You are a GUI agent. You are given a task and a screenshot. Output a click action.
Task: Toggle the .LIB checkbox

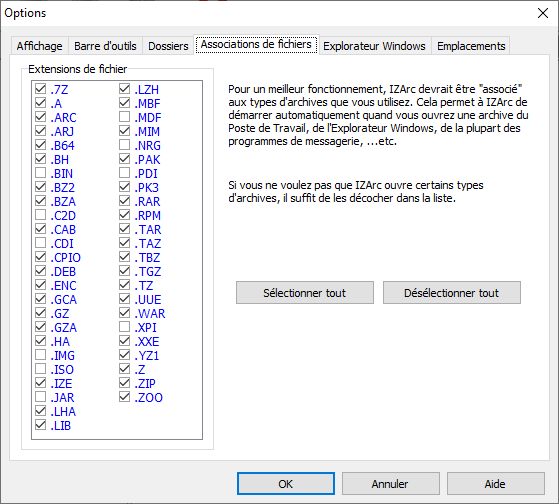41,425
